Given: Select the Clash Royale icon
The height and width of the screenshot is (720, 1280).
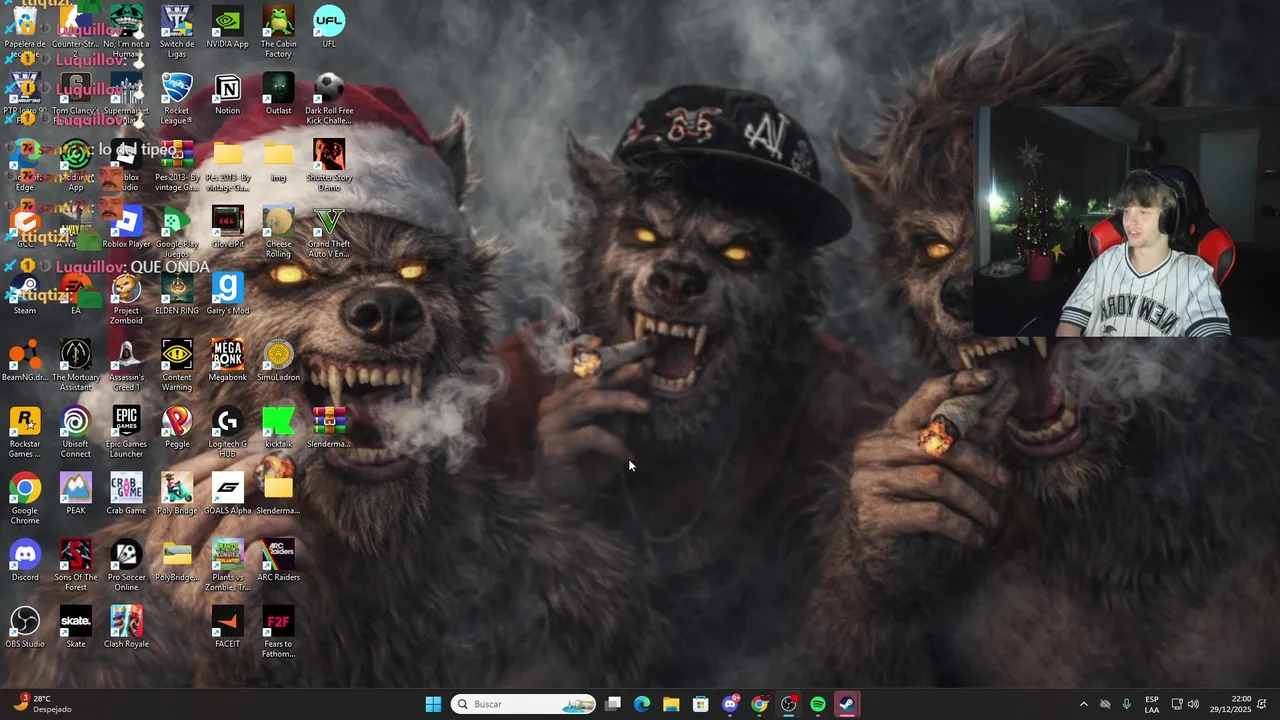Looking at the screenshot, I should tap(126, 628).
